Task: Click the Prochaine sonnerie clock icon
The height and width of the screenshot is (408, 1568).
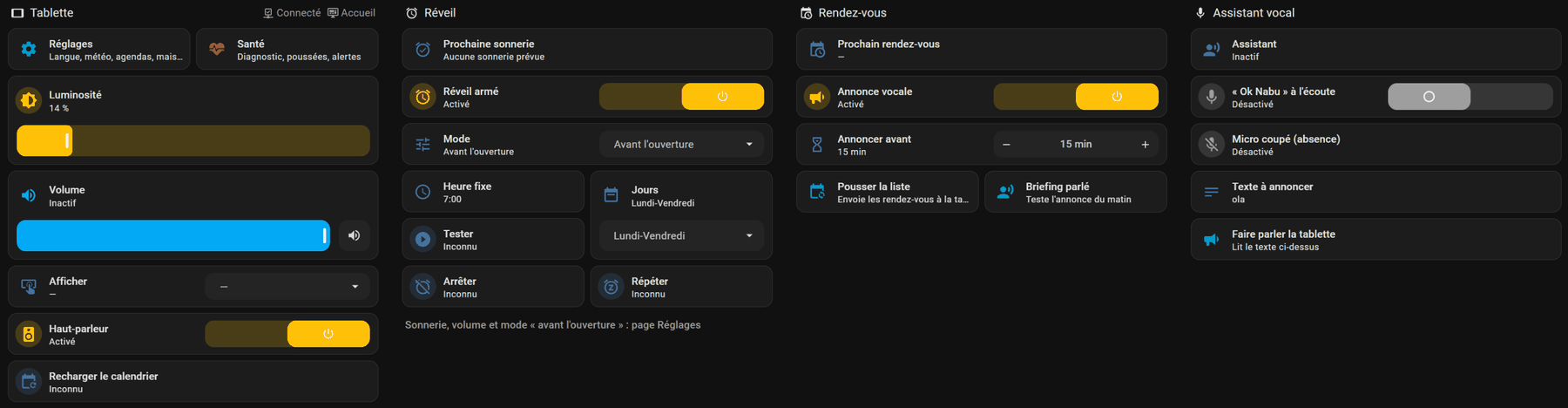Action: click(422, 50)
